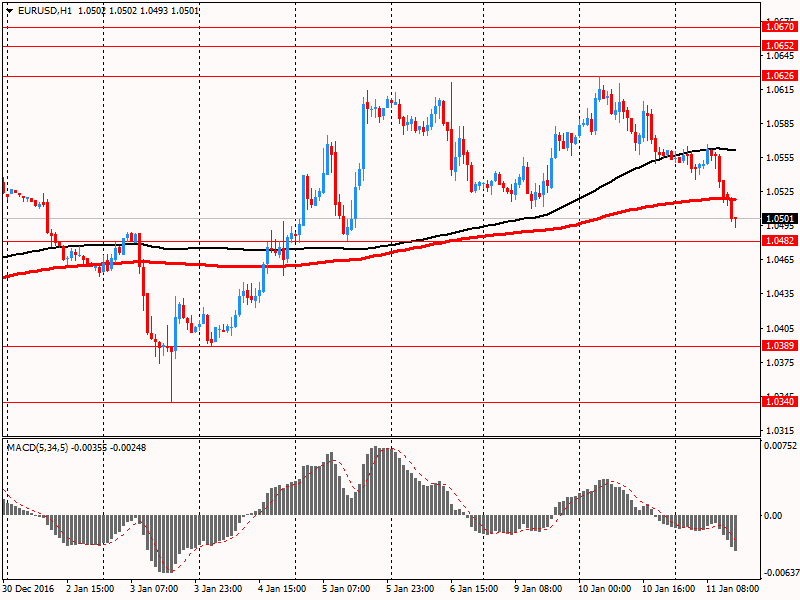This screenshot has width=800, height=600.
Task: Select the red 1.0482 price level label
Action: click(779, 240)
